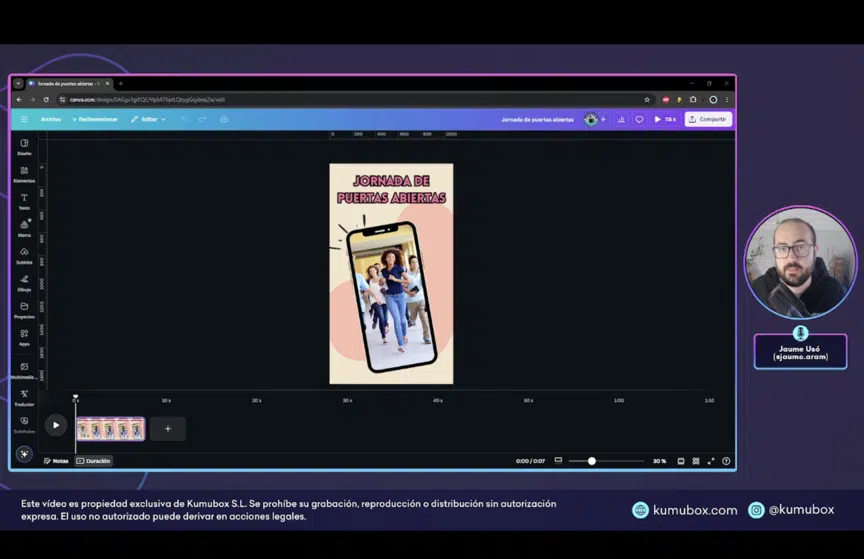Click the Compartir share button

coord(708,119)
